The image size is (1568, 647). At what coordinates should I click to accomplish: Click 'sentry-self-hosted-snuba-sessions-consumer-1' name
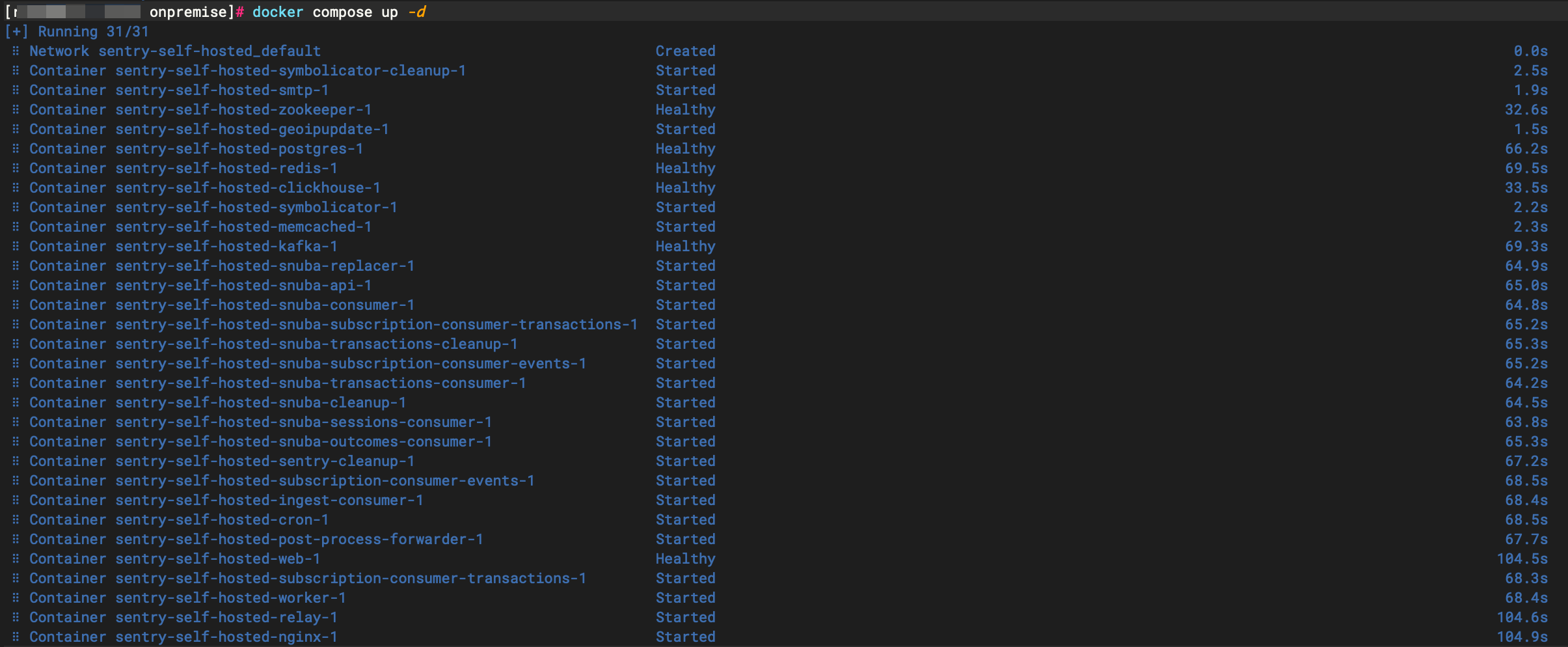(x=304, y=422)
